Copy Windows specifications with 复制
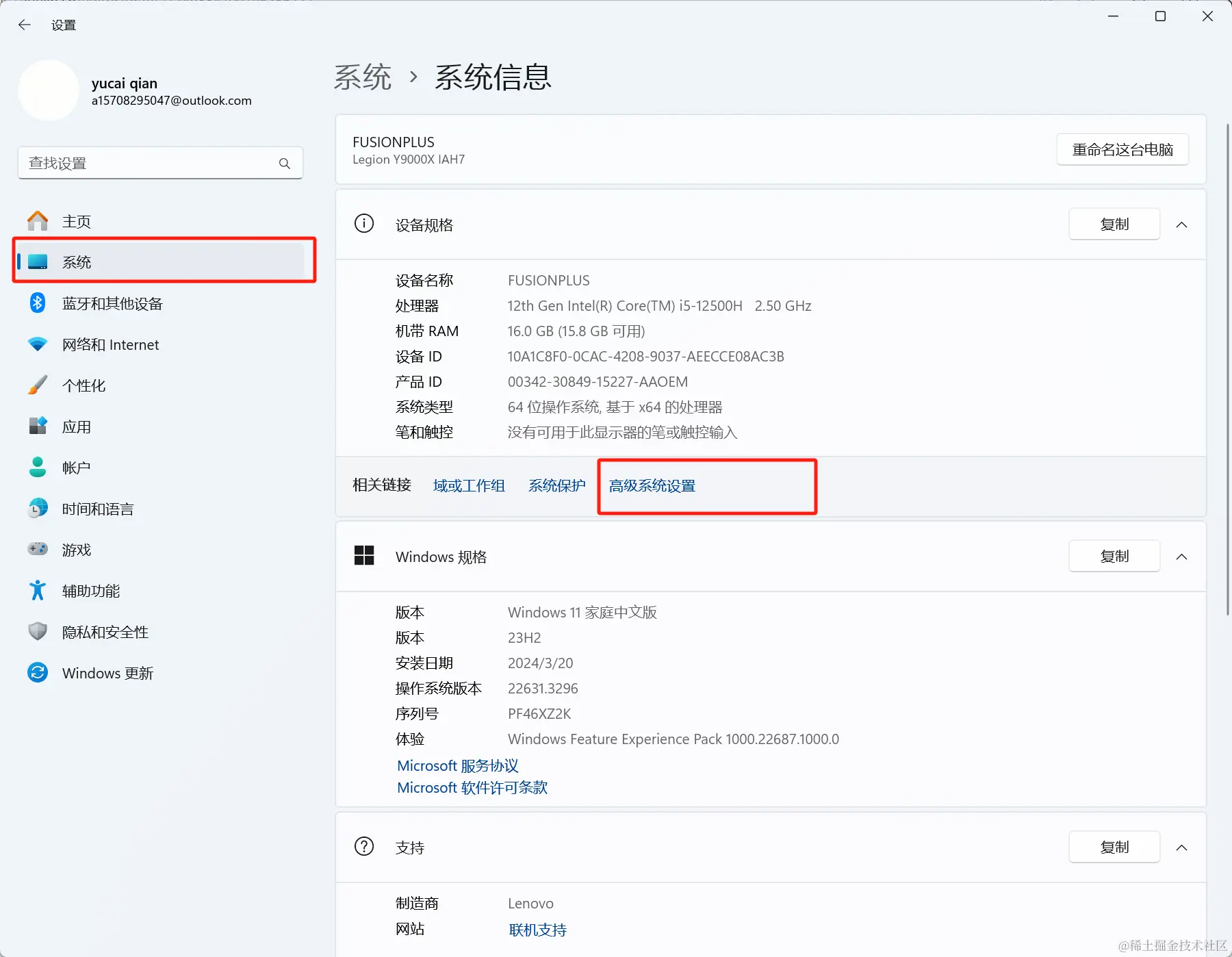This screenshot has width=1232, height=957. coord(1114,556)
